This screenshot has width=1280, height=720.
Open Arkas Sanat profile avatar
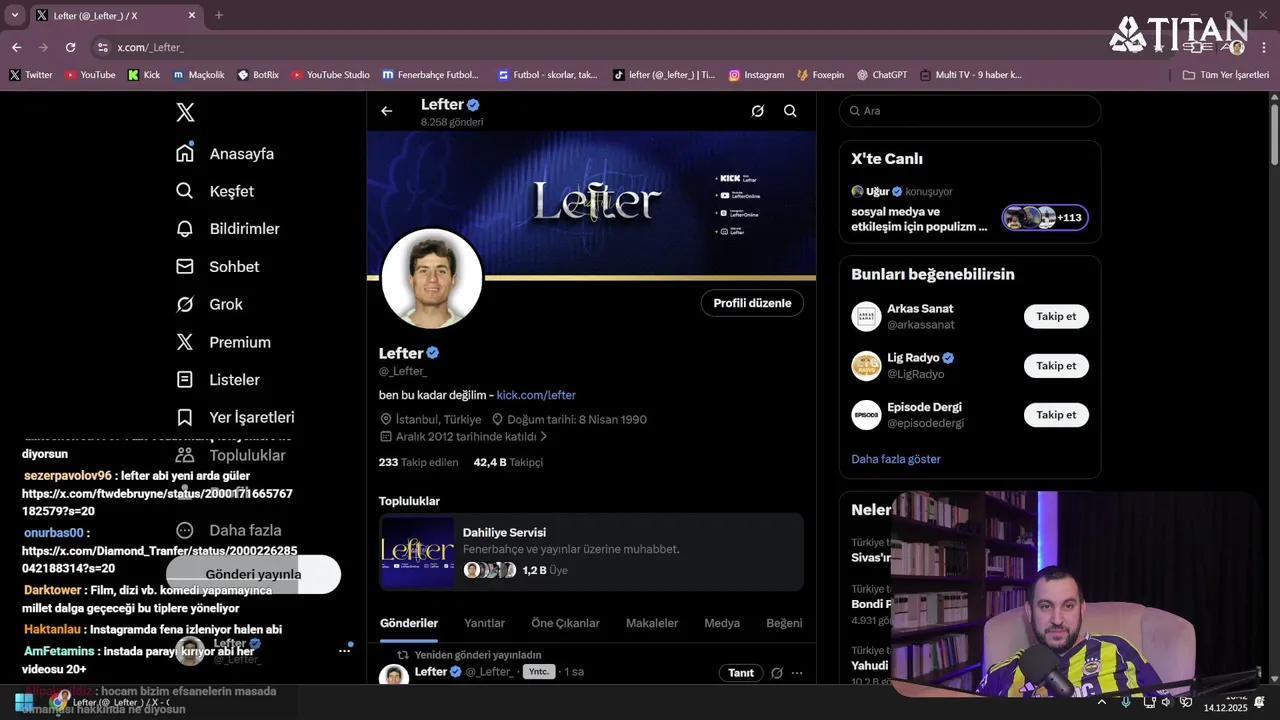coord(866,316)
